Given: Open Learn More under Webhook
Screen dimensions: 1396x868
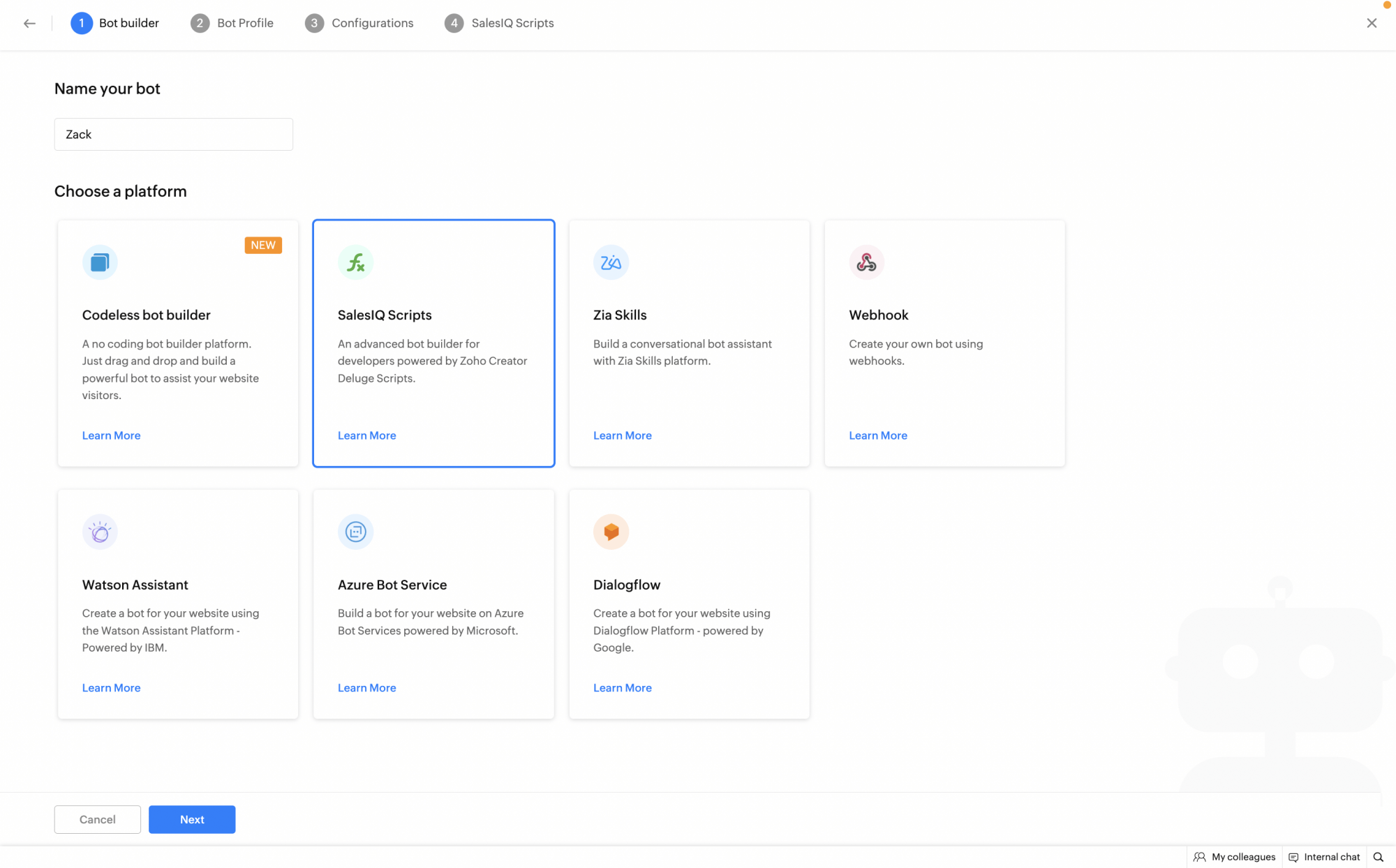Looking at the screenshot, I should point(877,435).
